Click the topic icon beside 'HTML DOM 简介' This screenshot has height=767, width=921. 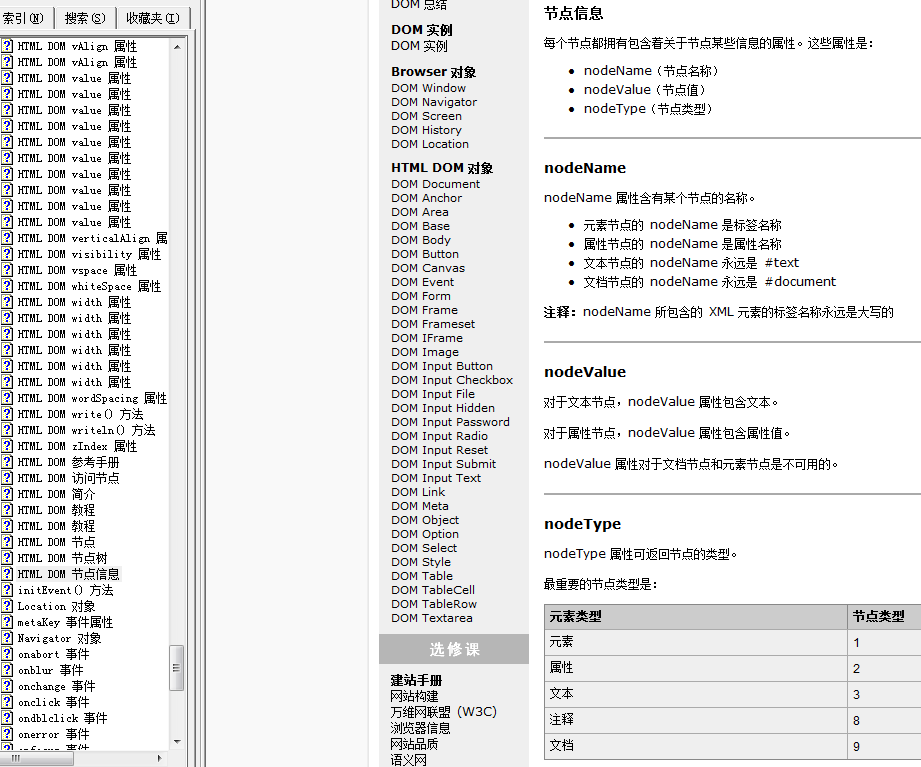pyautogui.click(x=7, y=494)
